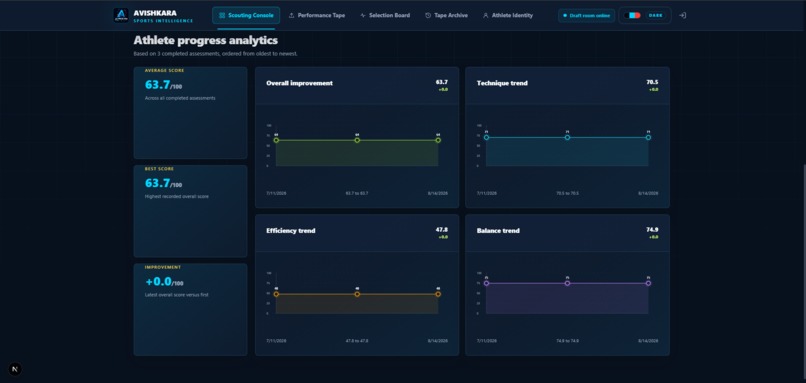Click the 74.9 to 74.9 range text
The width and height of the screenshot is (806, 383).
[x=567, y=341]
